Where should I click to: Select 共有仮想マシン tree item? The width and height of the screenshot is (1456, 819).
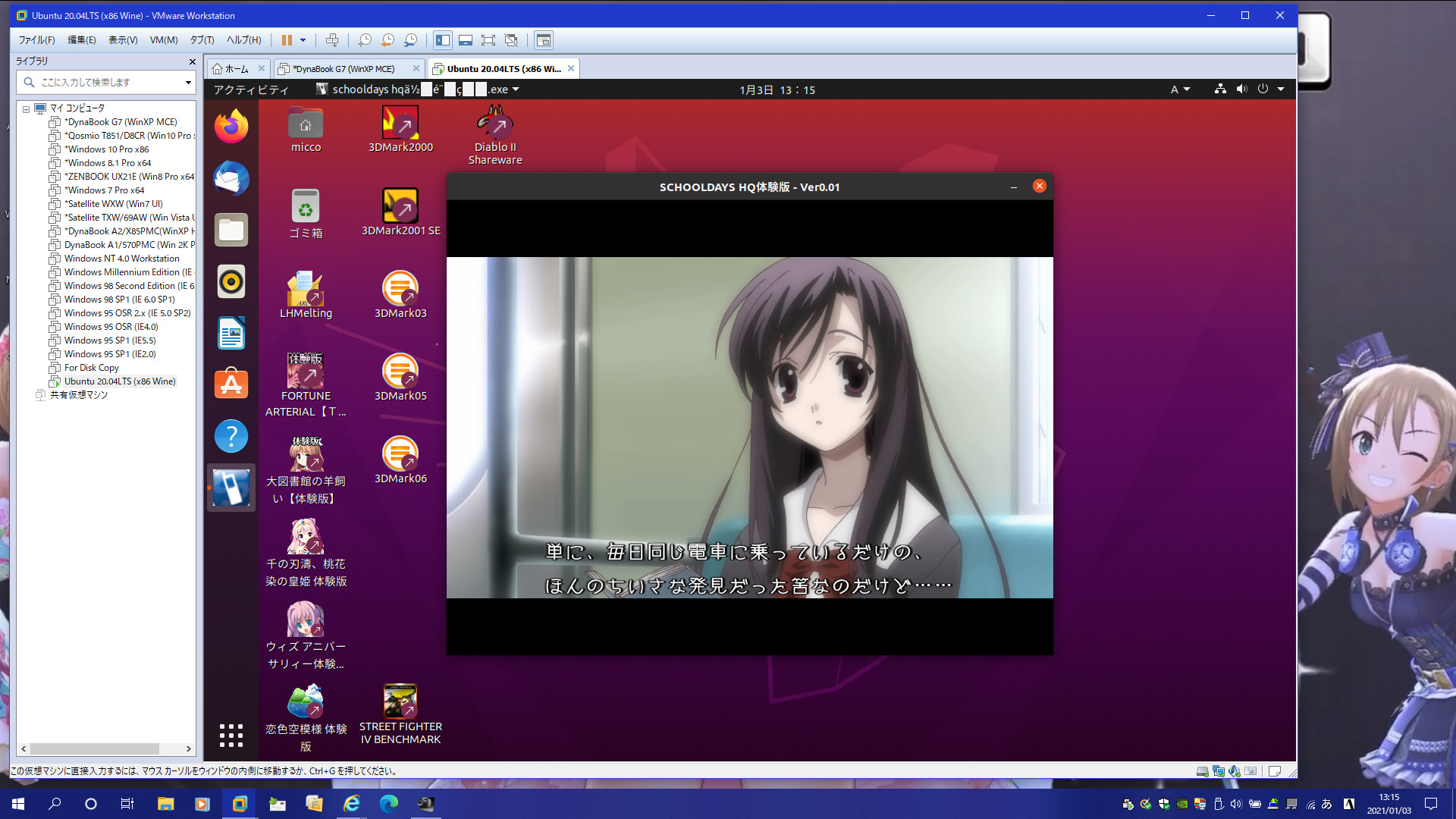[78, 395]
